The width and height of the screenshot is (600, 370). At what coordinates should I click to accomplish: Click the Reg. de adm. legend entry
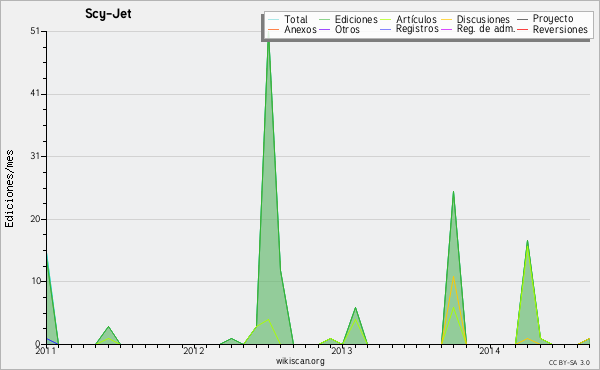coord(478,29)
